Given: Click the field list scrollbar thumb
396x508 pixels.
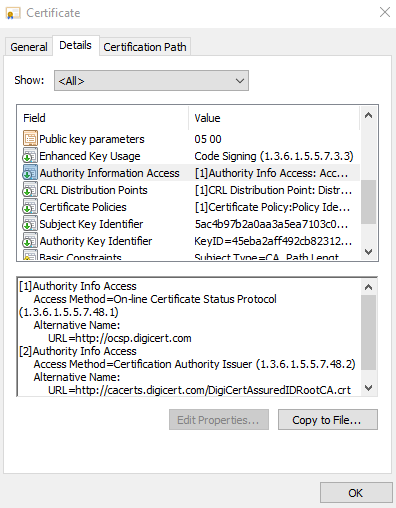Looking at the screenshot, I should [368, 202].
